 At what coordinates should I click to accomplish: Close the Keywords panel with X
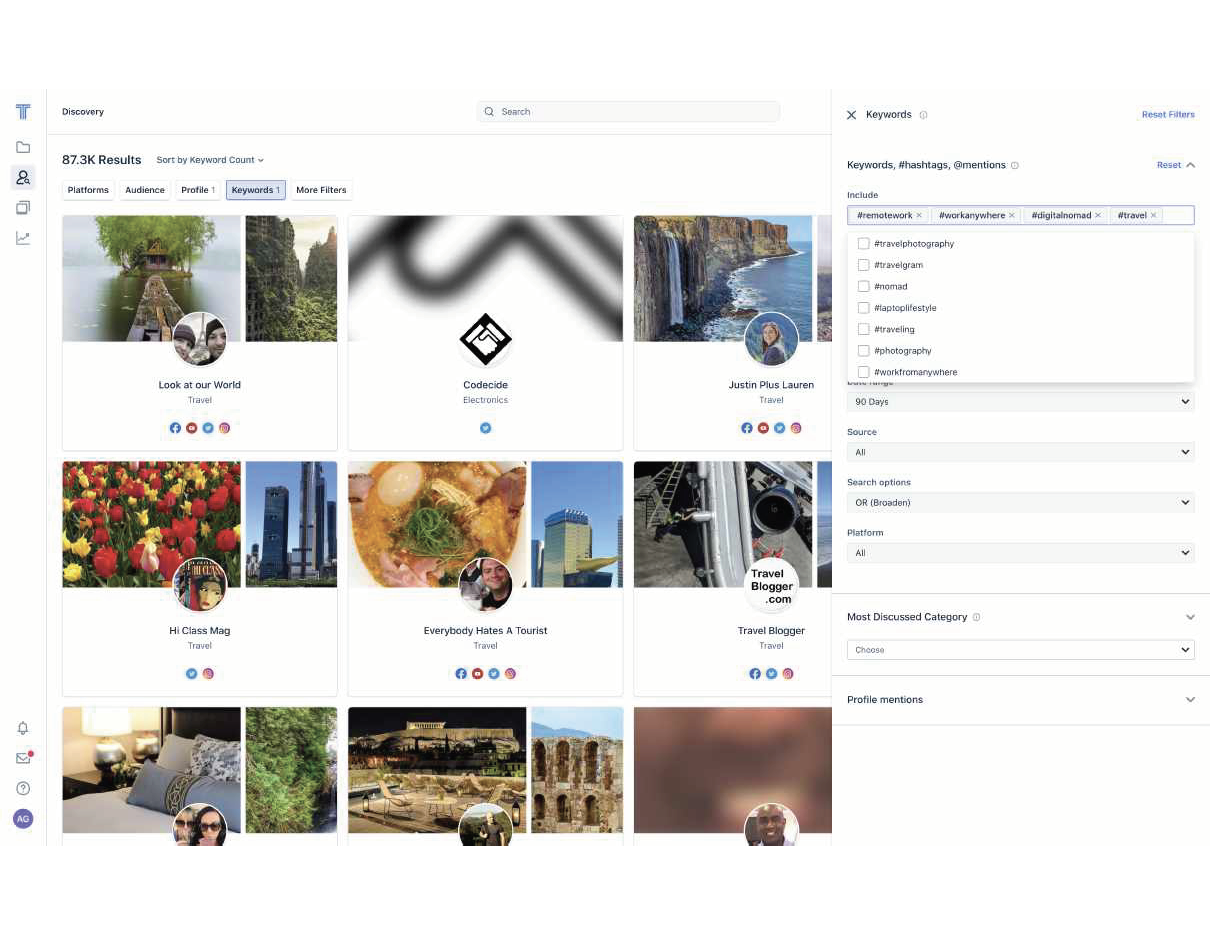click(x=852, y=115)
